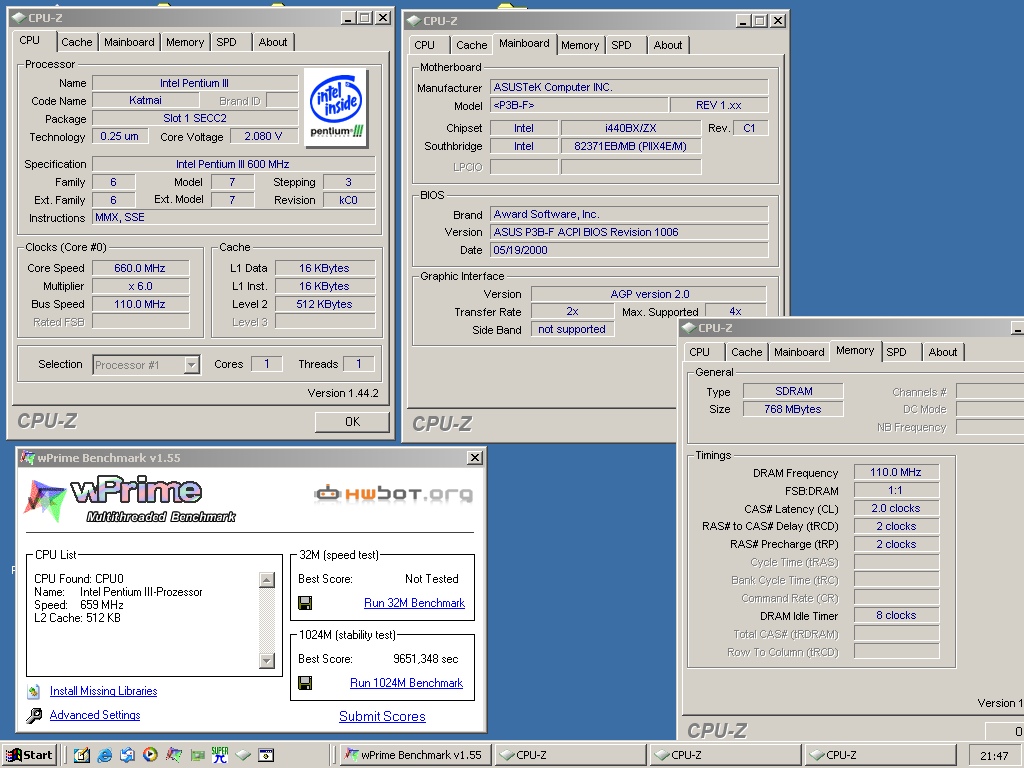
Task: Click the Level 2 512 KBytes cache field
Action: (325, 304)
